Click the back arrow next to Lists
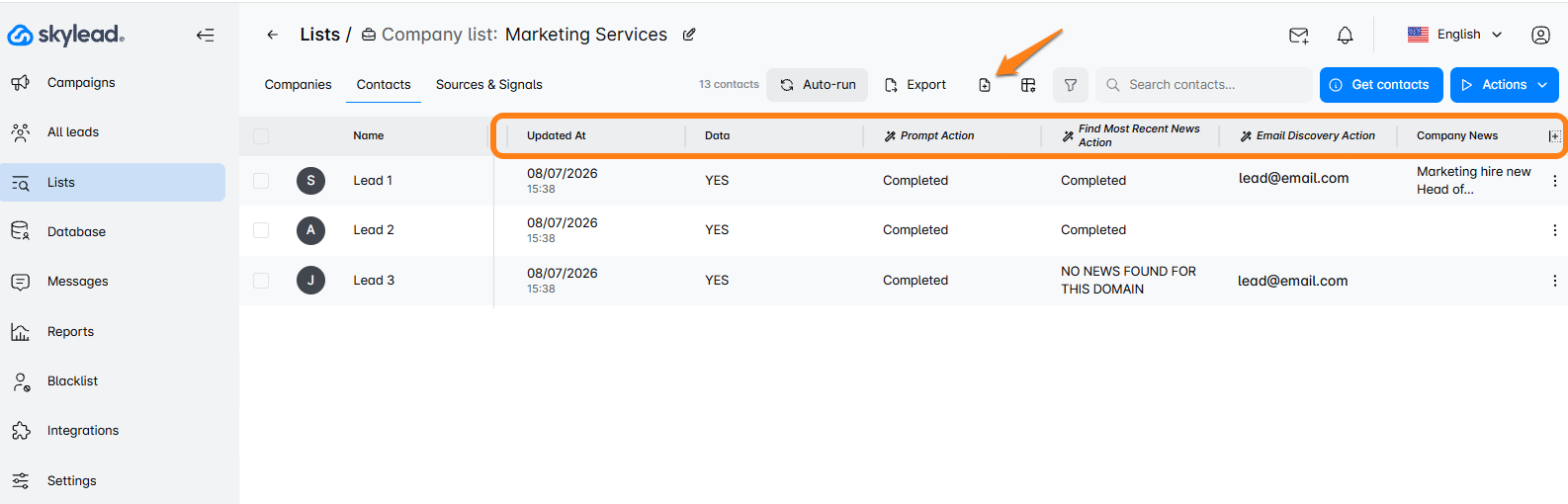 [x=272, y=35]
